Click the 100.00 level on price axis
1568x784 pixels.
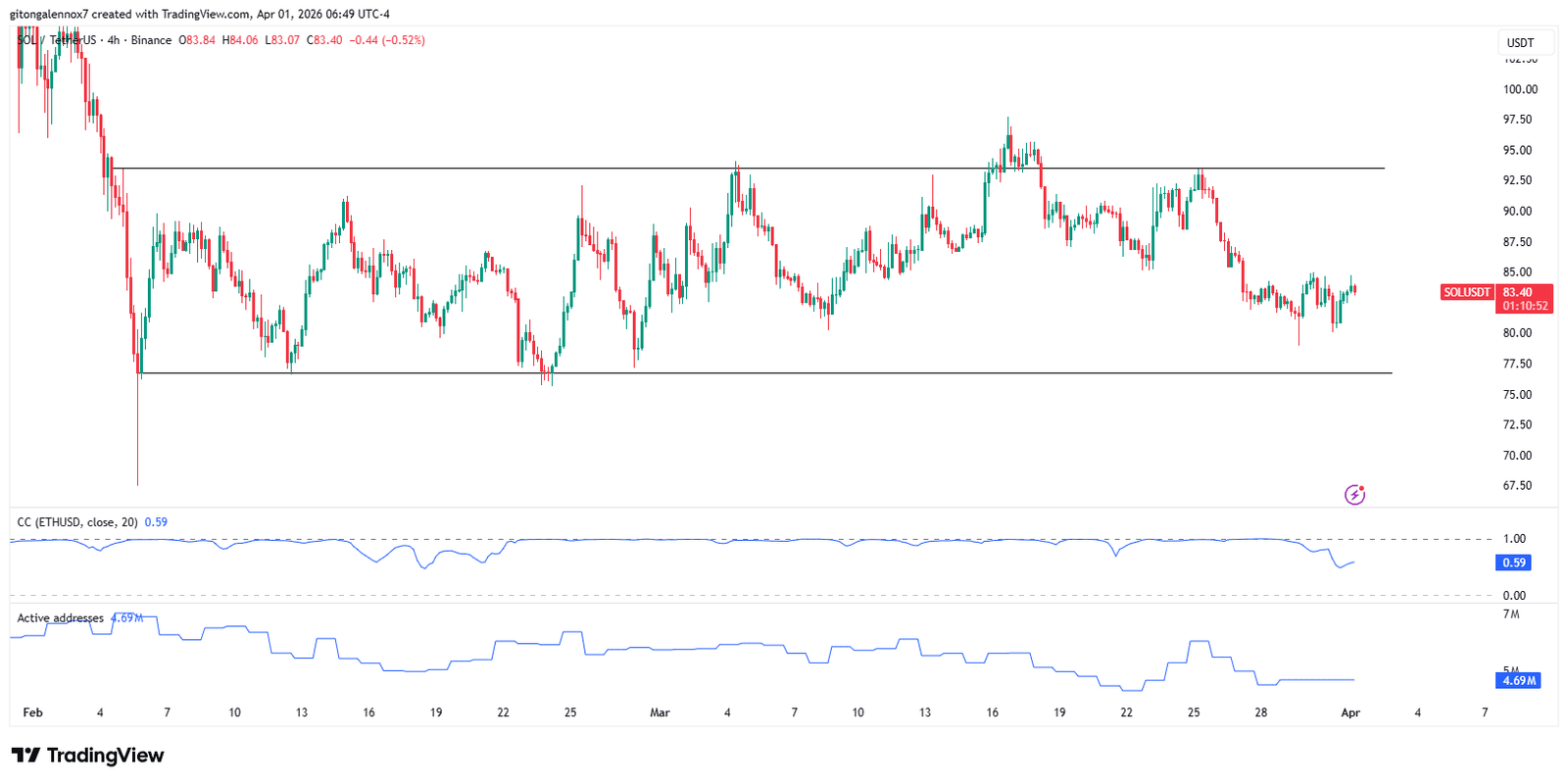[1520, 89]
